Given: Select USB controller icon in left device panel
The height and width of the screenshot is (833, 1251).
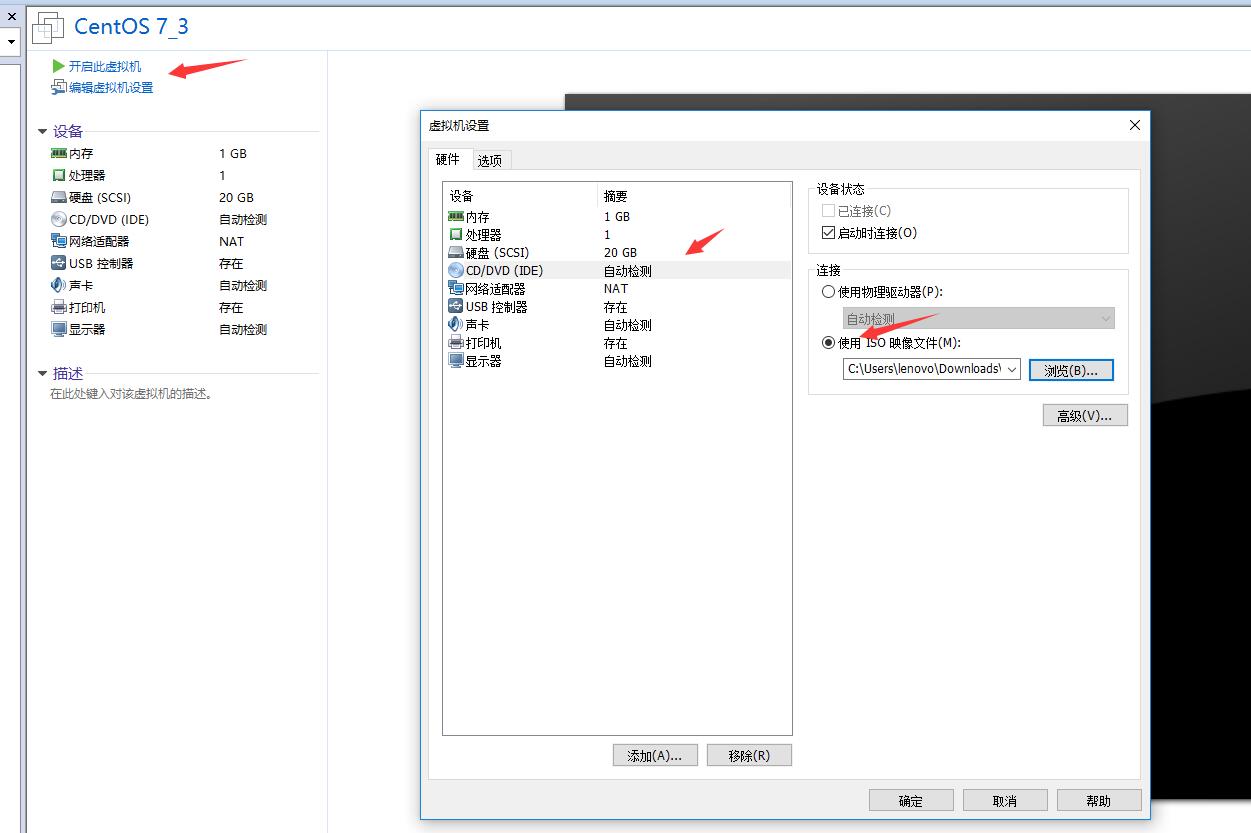Looking at the screenshot, I should point(59,263).
